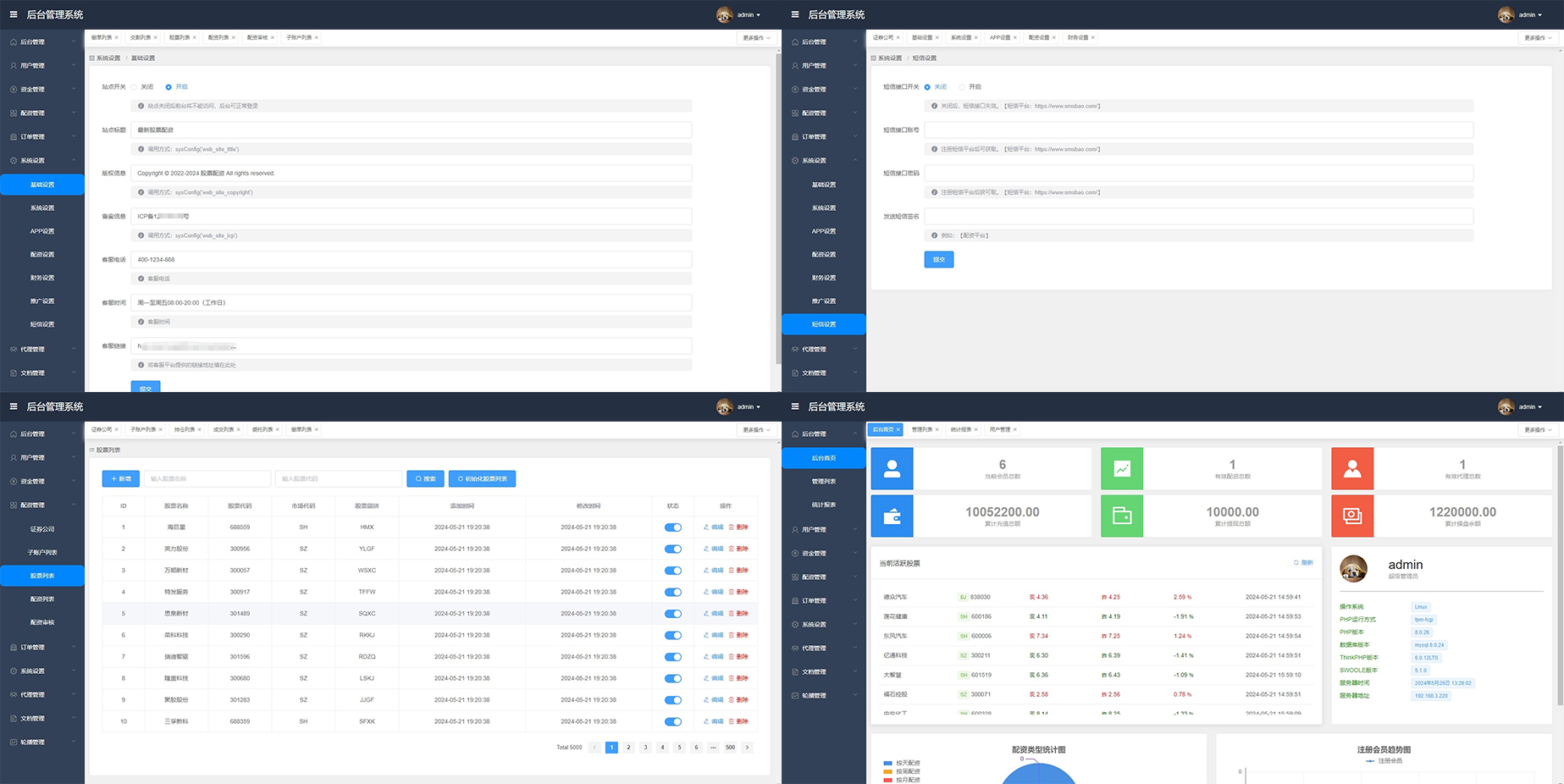Image resolution: width=1564 pixels, height=784 pixels.
Task: Click hamburger menu icon in dashboard panel
Action: [x=794, y=406]
